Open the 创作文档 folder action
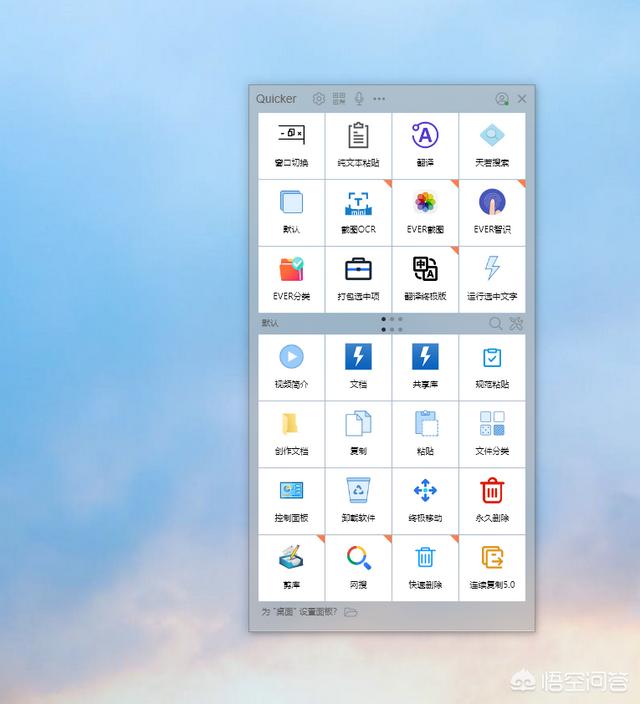This screenshot has width=640, height=704. coord(291,434)
